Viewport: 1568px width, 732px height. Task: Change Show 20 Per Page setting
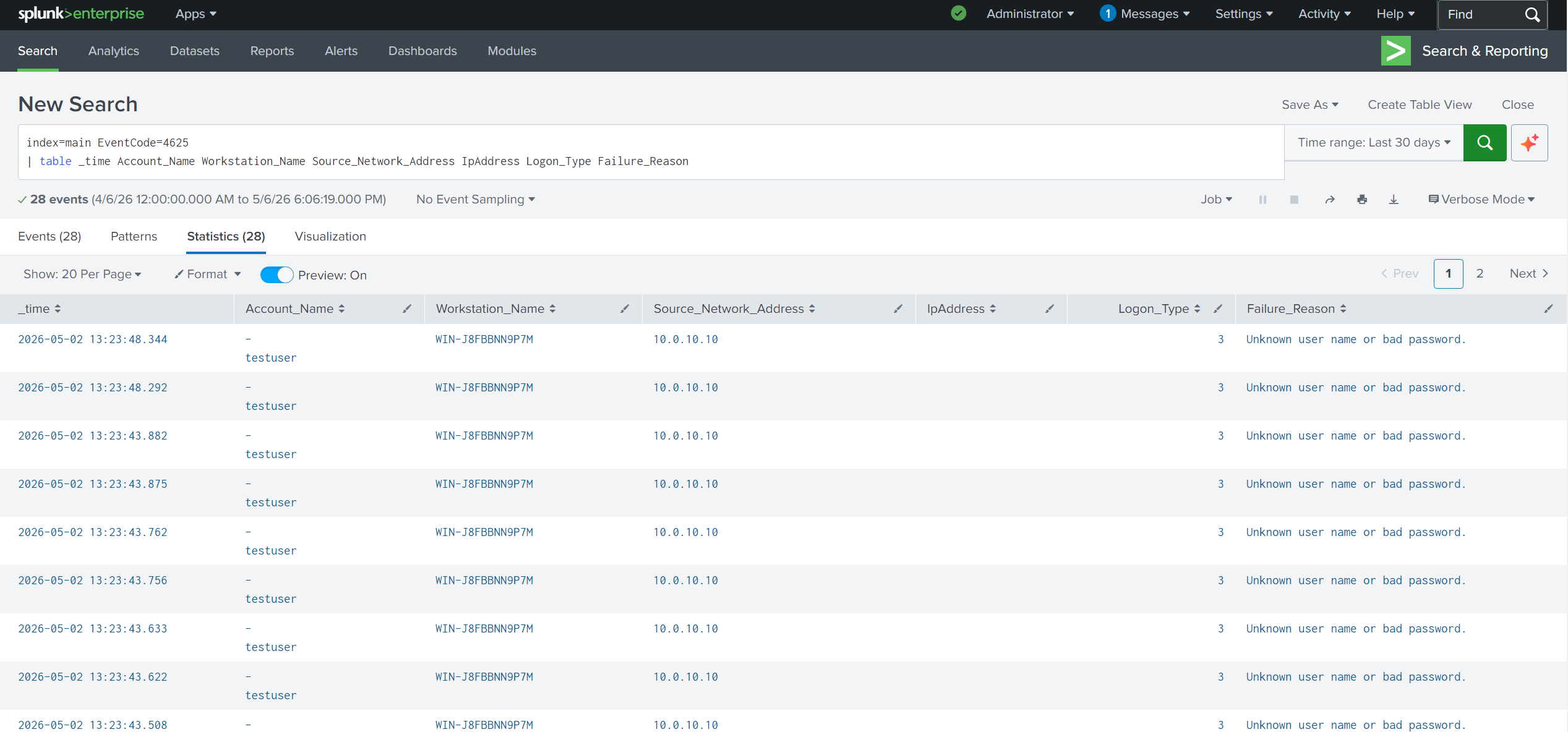(82, 274)
